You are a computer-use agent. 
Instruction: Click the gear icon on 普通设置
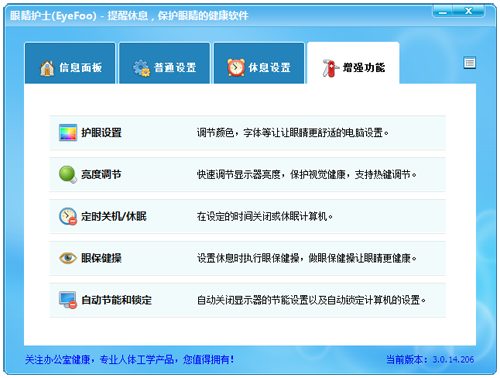[x=142, y=68]
